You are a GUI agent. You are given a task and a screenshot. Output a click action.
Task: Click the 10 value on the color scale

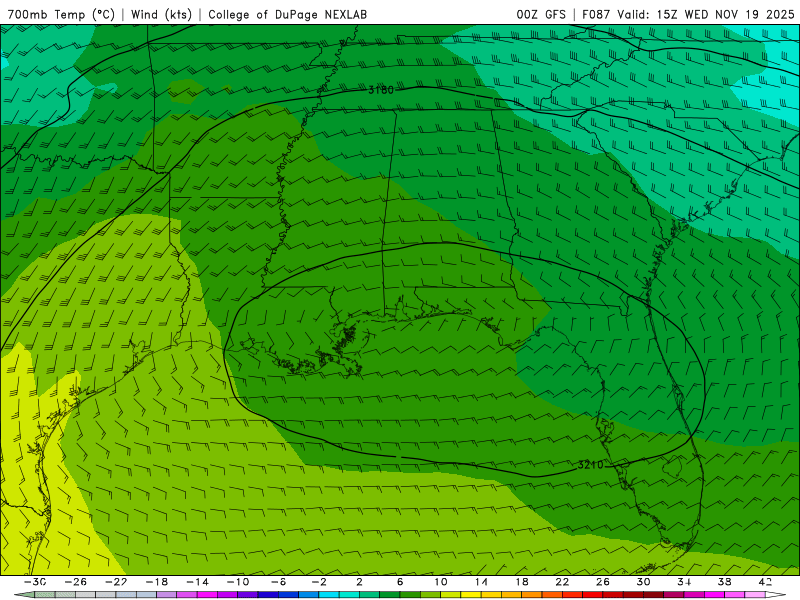[440, 582]
